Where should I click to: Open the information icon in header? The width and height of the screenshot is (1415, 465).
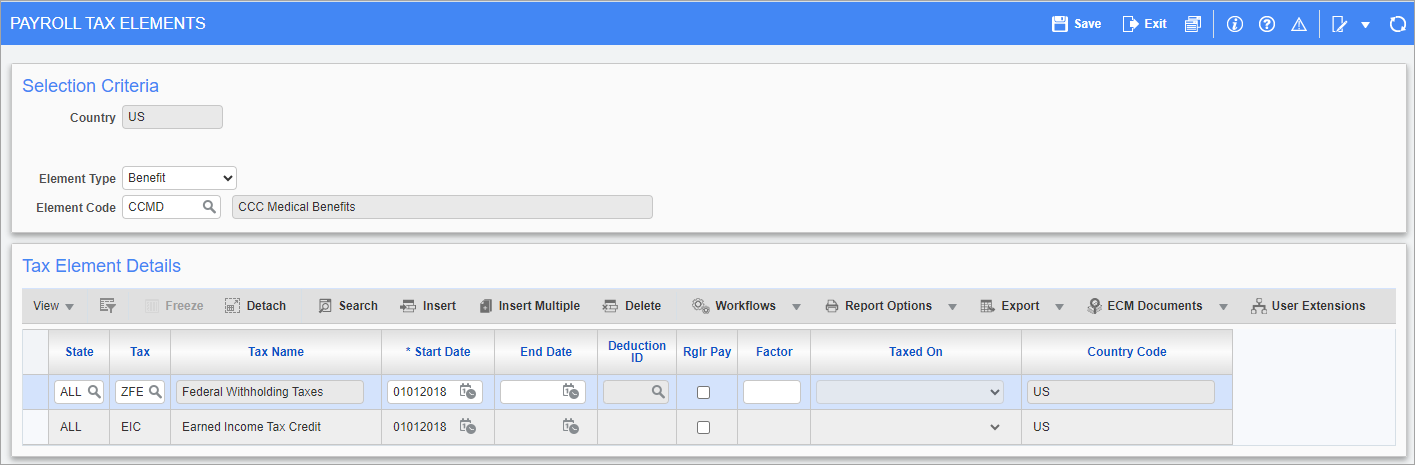1235,24
